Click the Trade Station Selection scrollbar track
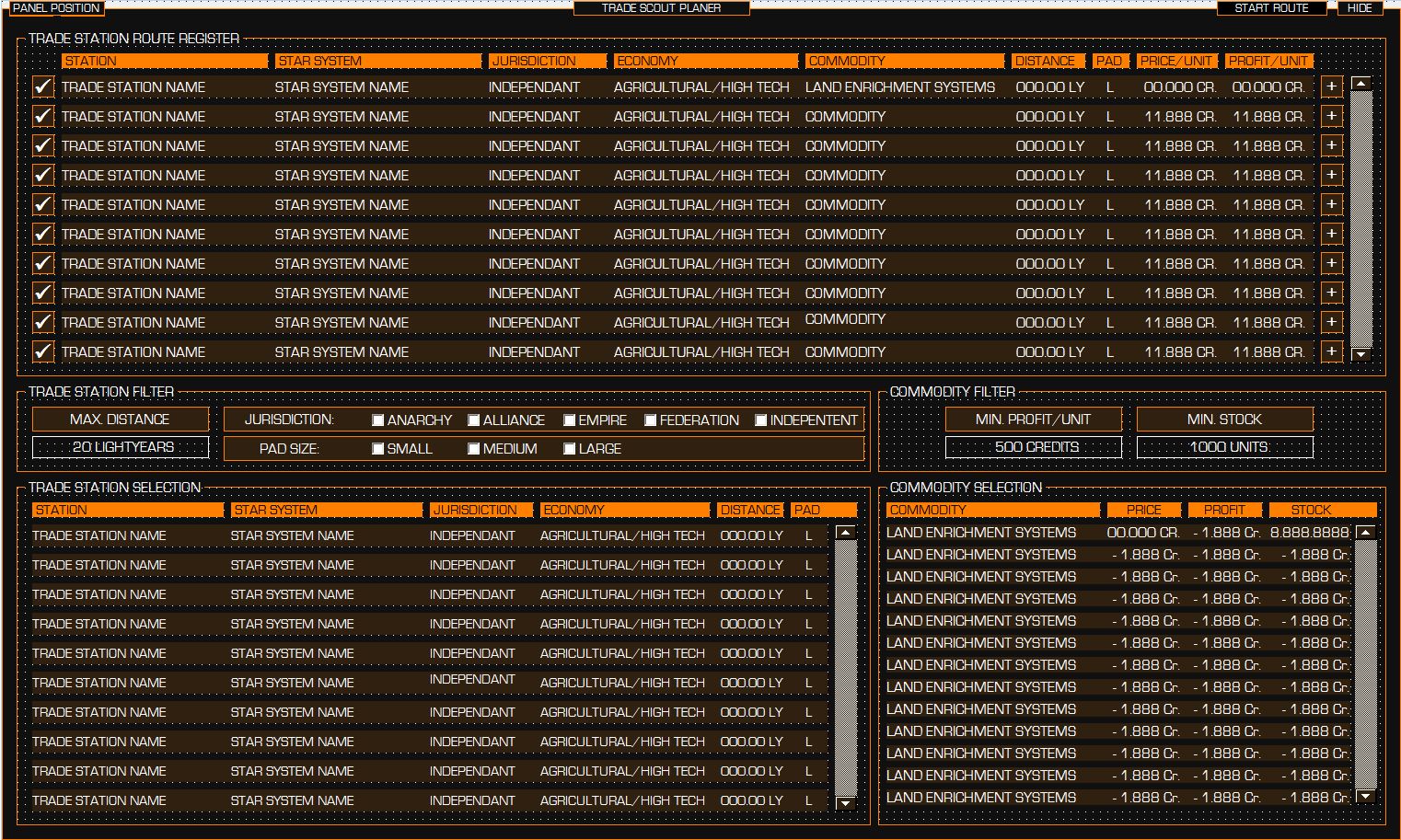The height and width of the screenshot is (840, 1401). click(845, 668)
